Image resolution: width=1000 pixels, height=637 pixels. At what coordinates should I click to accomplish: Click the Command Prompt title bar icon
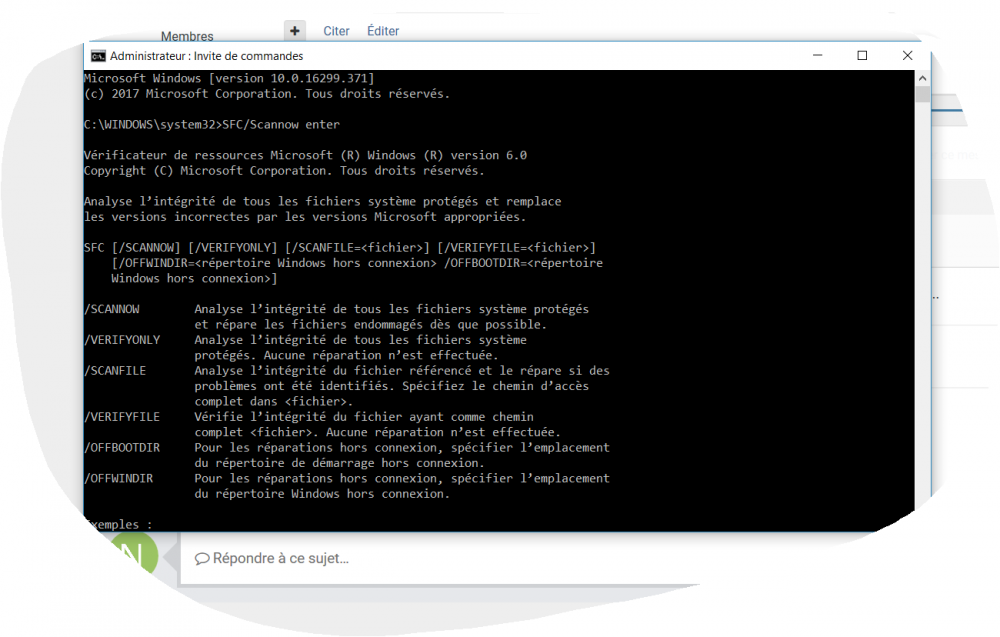98,56
